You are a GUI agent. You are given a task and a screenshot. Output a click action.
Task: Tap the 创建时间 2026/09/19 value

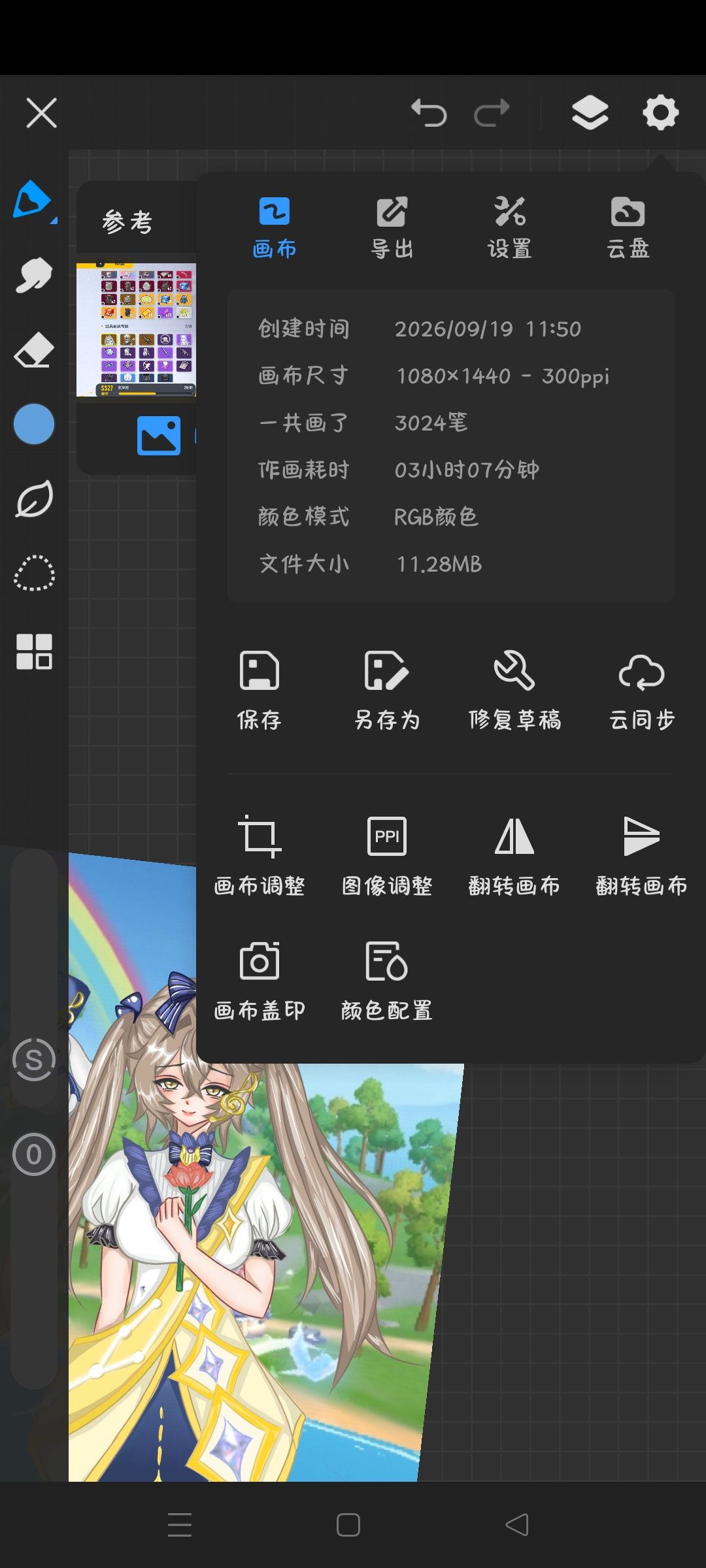click(488, 329)
